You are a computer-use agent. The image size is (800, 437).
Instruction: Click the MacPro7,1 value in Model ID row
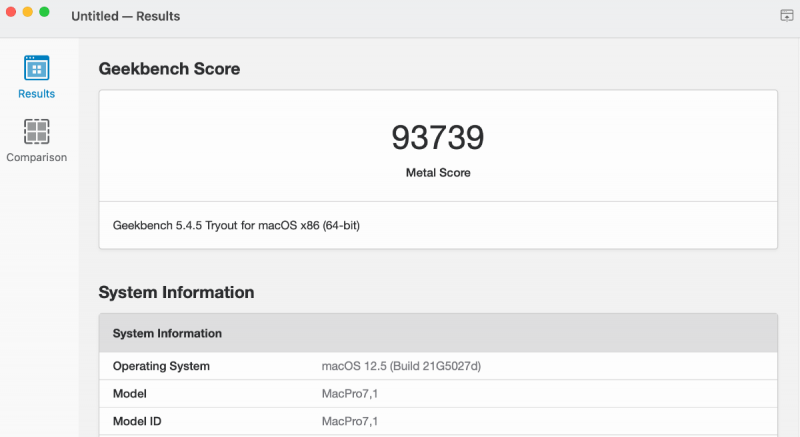tap(349, 421)
